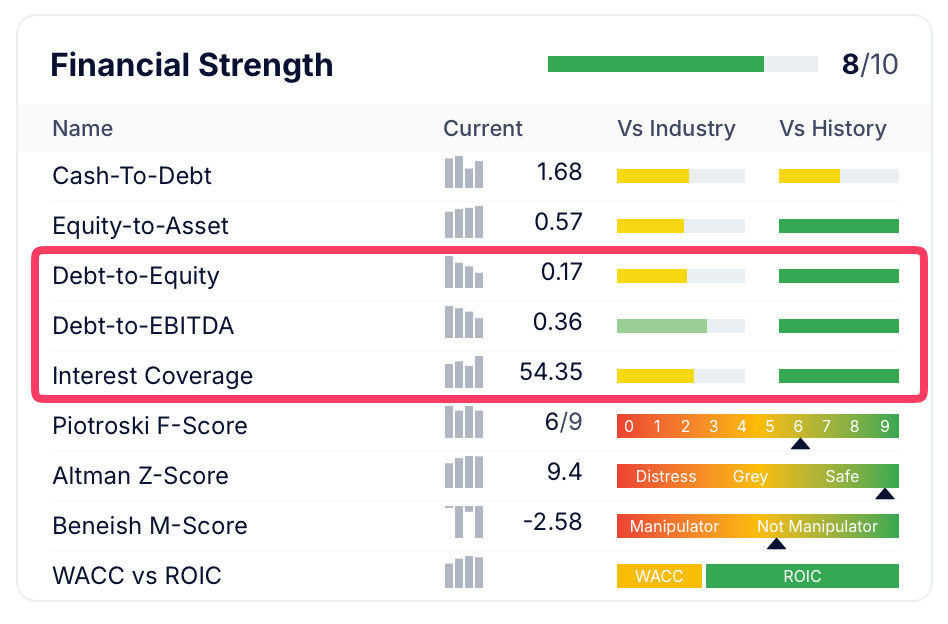This screenshot has height=624, width=948.
Task: Sort by the Name column header
Action: (x=82, y=129)
